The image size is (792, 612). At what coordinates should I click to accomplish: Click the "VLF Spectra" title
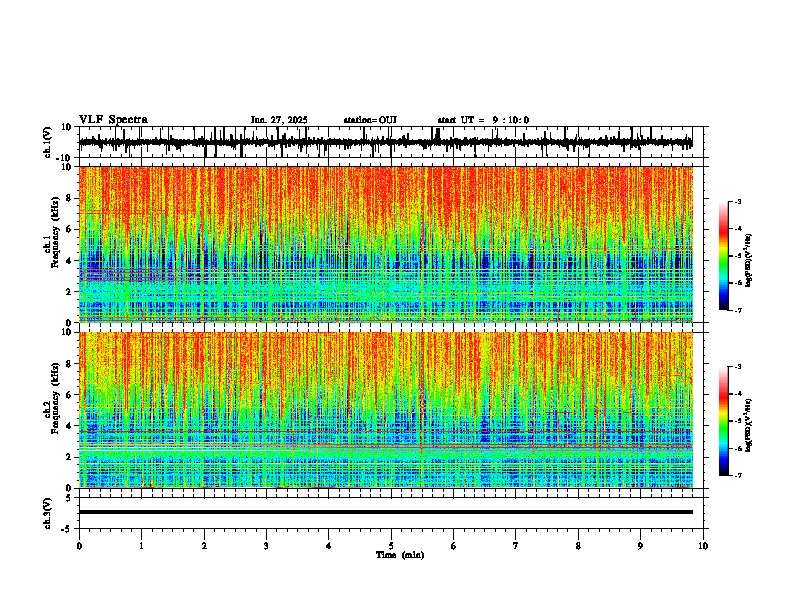[x=113, y=120]
